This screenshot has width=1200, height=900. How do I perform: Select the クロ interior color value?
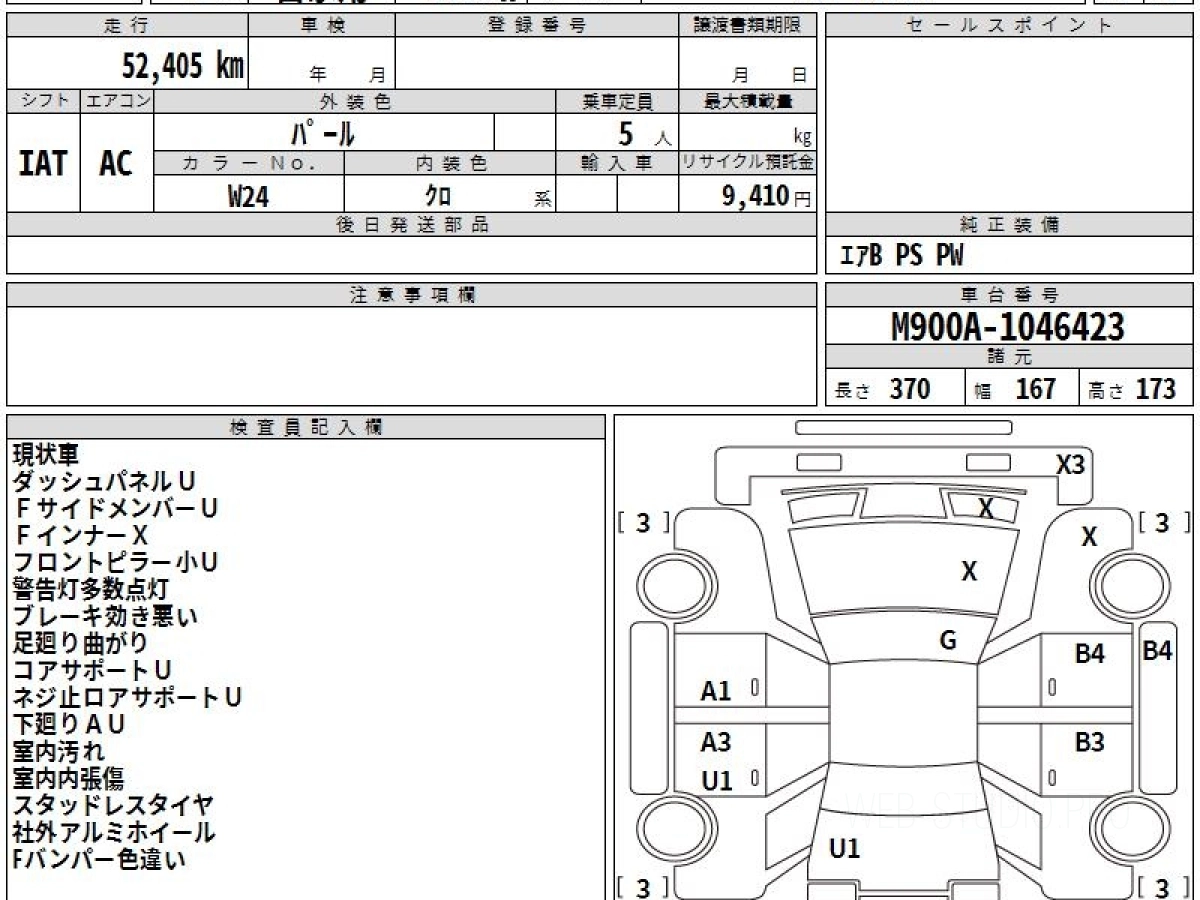point(438,196)
